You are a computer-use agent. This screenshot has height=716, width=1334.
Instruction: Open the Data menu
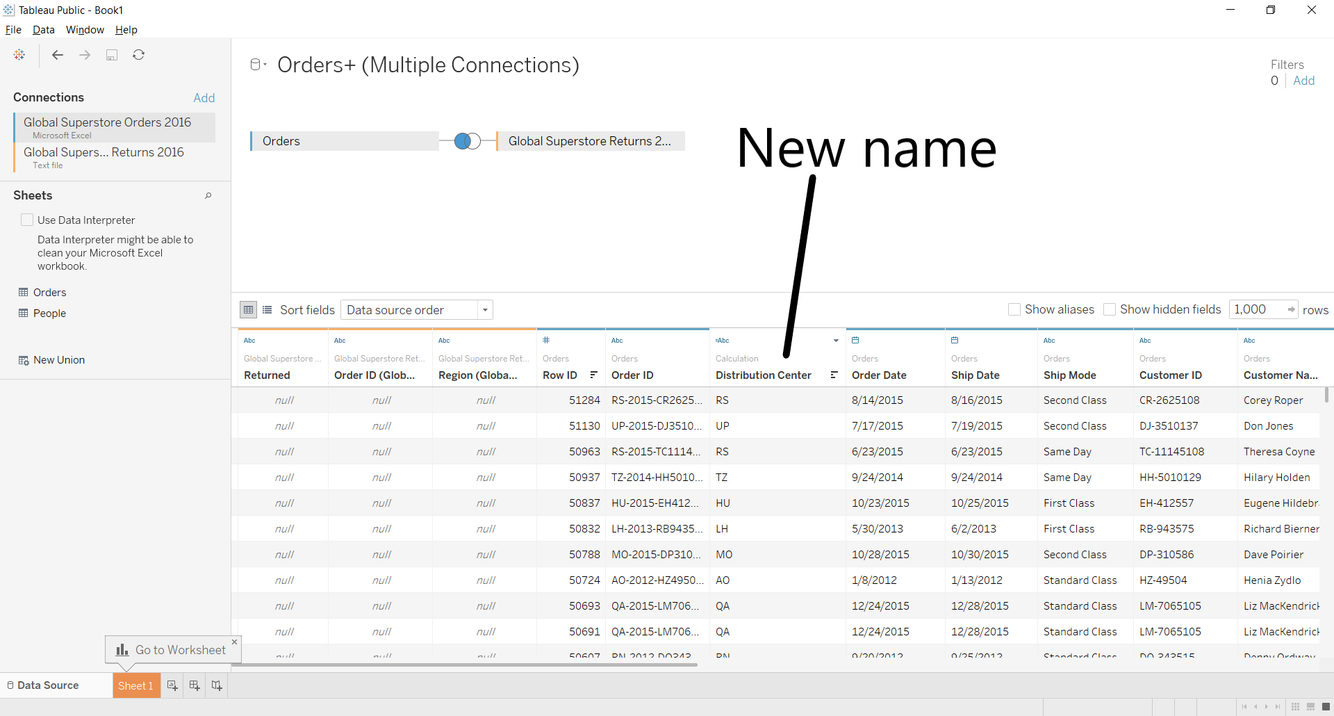43,30
